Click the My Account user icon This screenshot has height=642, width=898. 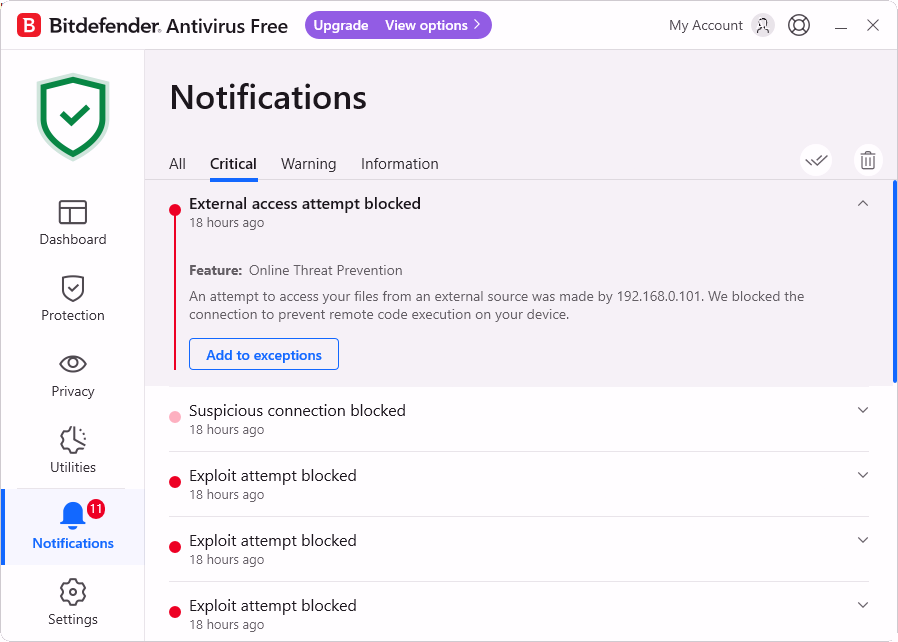click(x=763, y=25)
